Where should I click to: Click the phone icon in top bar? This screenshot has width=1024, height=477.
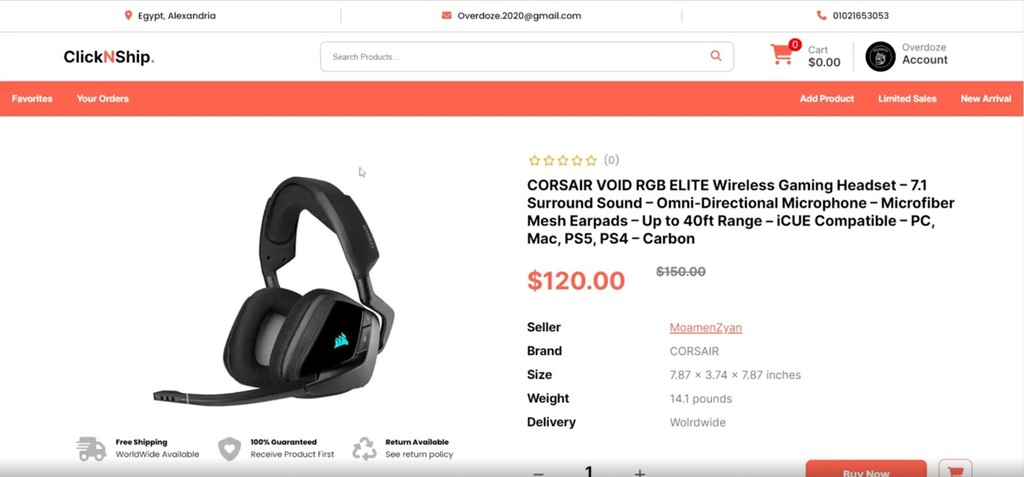(822, 15)
